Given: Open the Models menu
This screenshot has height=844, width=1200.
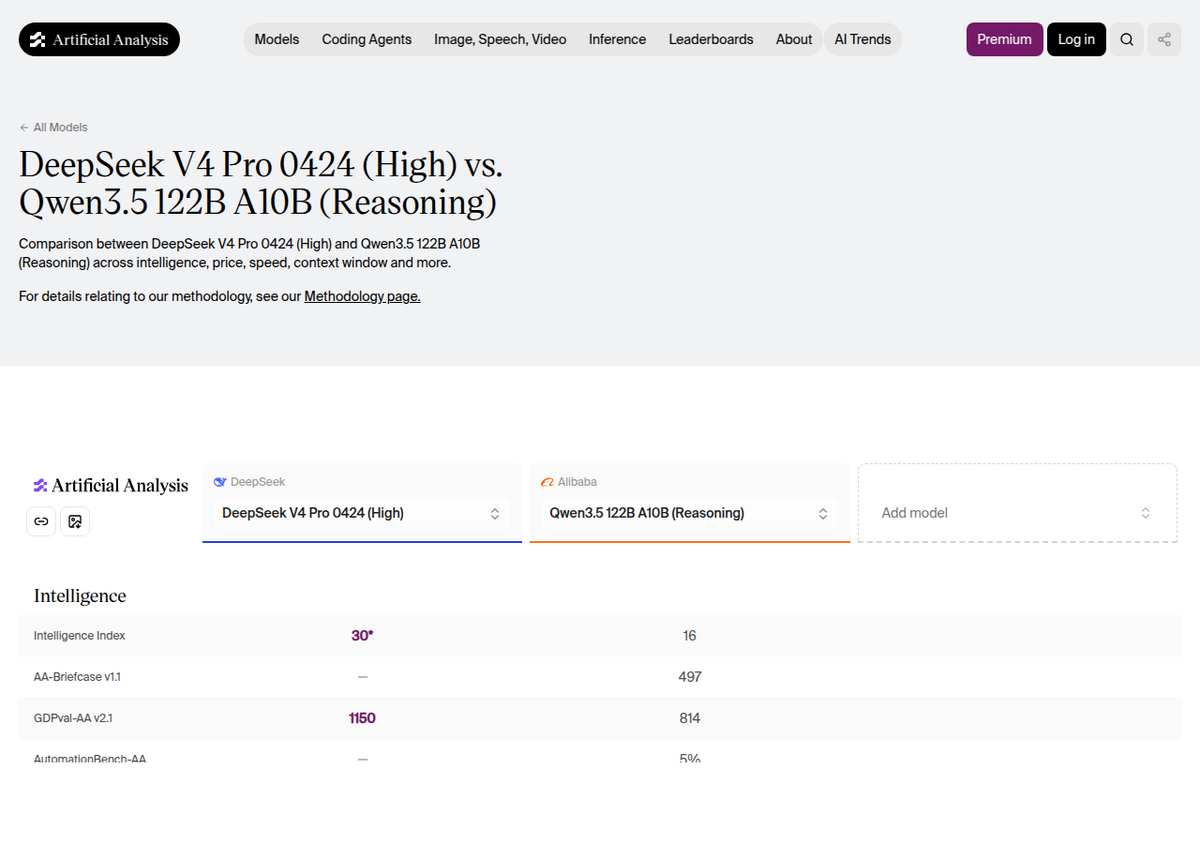Looking at the screenshot, I should (277, 39).
